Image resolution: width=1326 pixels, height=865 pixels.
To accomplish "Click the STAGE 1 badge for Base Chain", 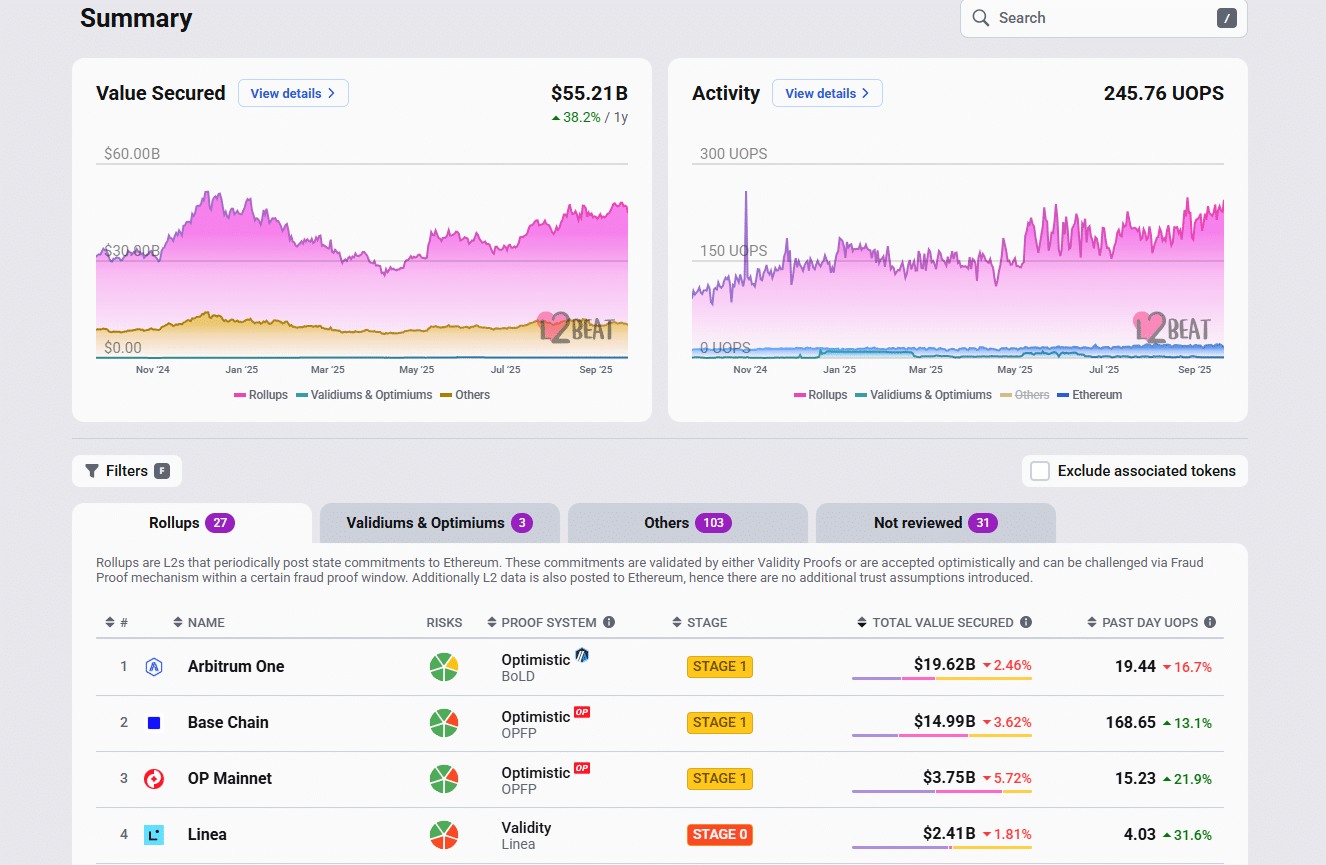I will tap(720, 723).
